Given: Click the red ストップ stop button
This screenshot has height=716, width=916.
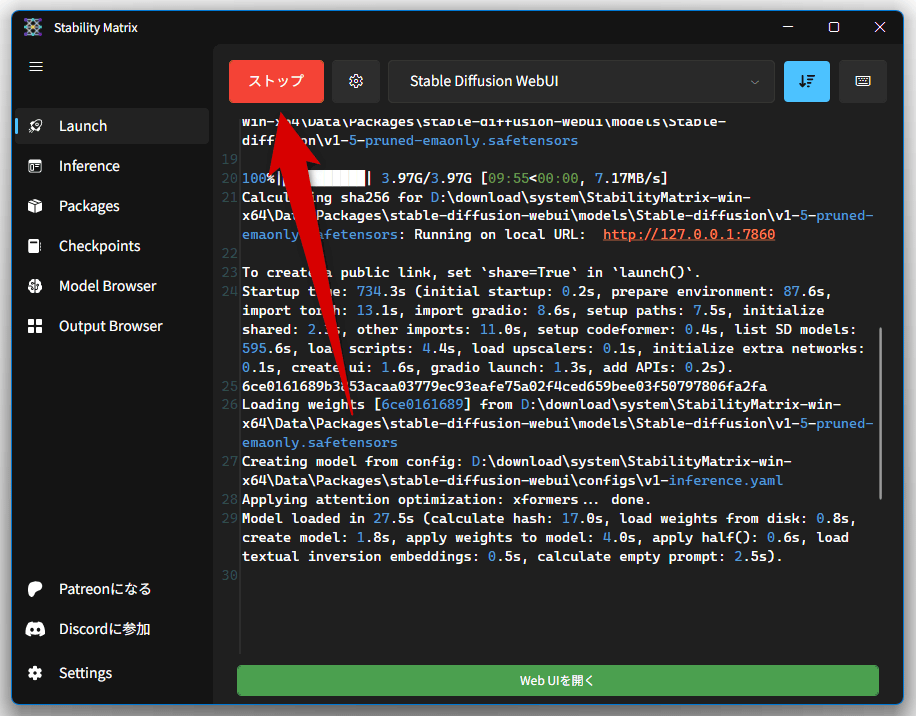Looking at the screenshot, I should [276, 81].
